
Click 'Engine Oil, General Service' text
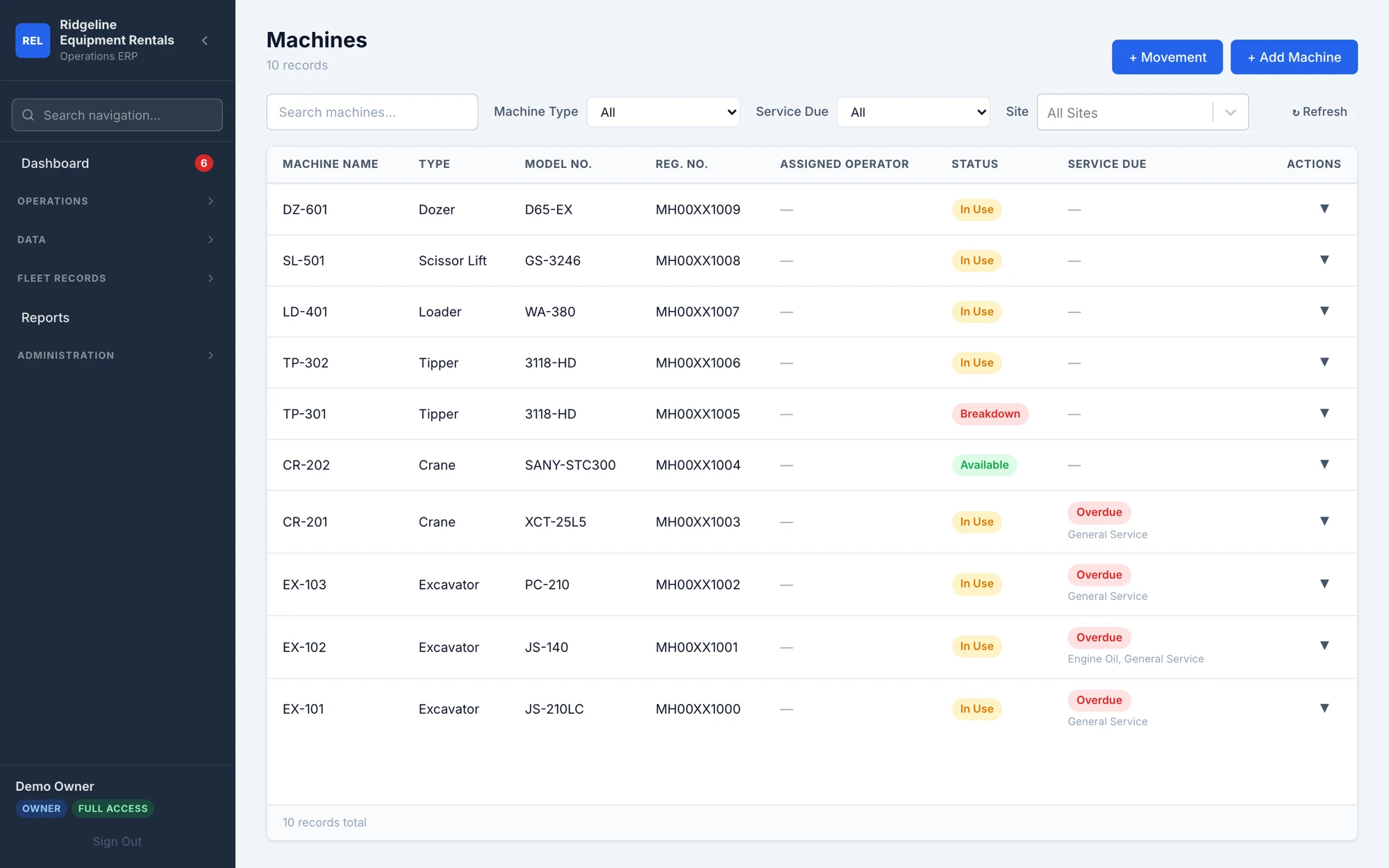point(1136,659)
